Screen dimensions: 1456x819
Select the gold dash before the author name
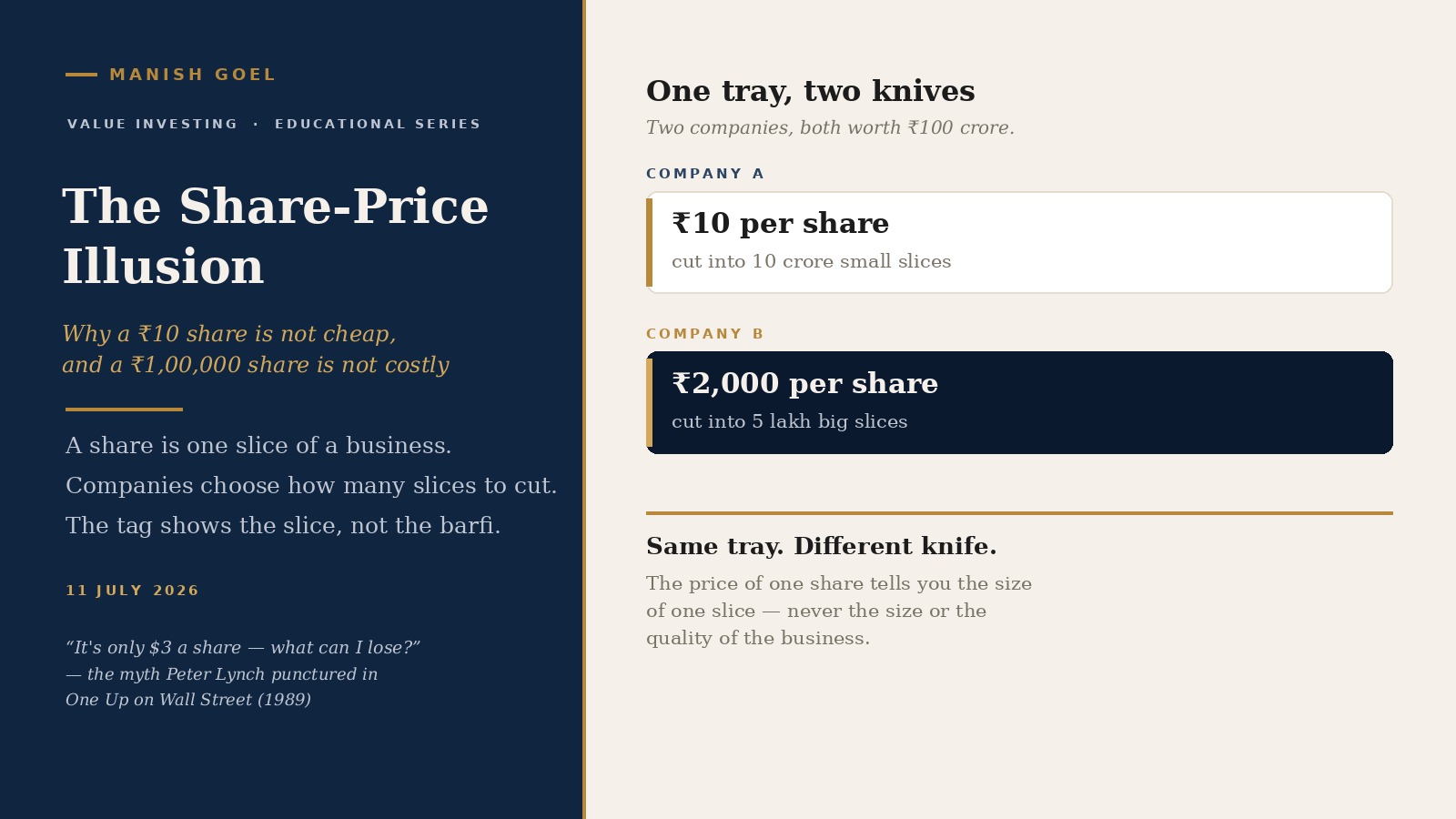click(81, 75)
